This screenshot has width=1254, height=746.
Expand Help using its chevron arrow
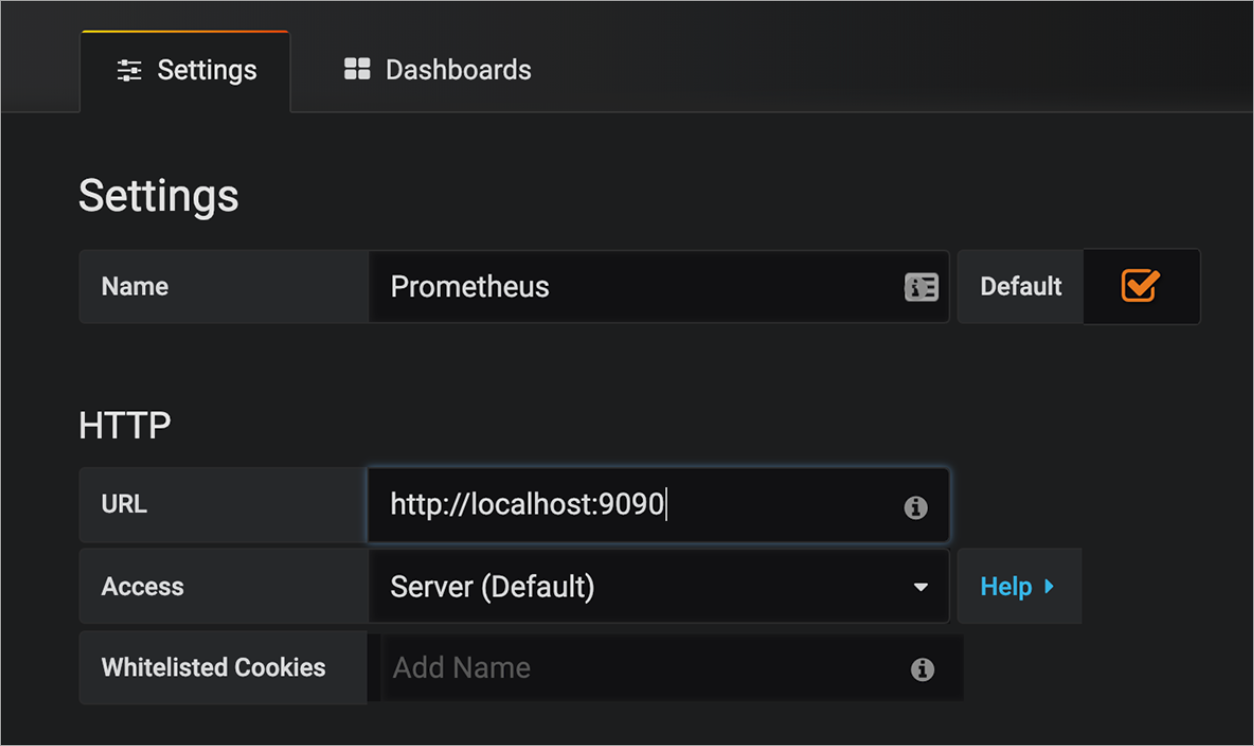[x=1049, y=587]
